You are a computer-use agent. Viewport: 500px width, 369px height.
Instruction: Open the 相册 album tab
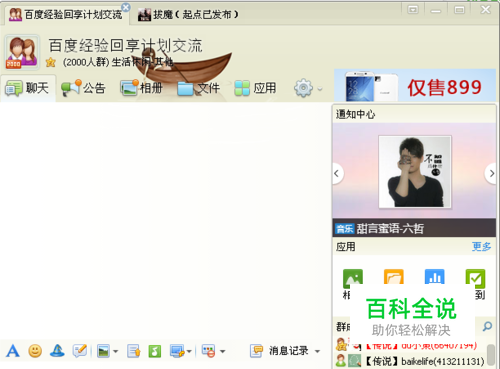coord(141,88)
